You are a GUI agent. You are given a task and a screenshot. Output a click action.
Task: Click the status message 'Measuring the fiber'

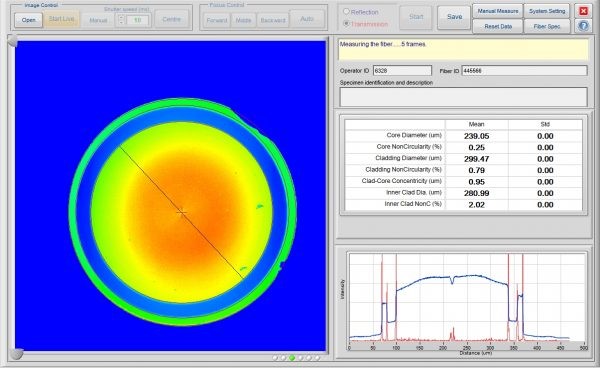point(382,44)
